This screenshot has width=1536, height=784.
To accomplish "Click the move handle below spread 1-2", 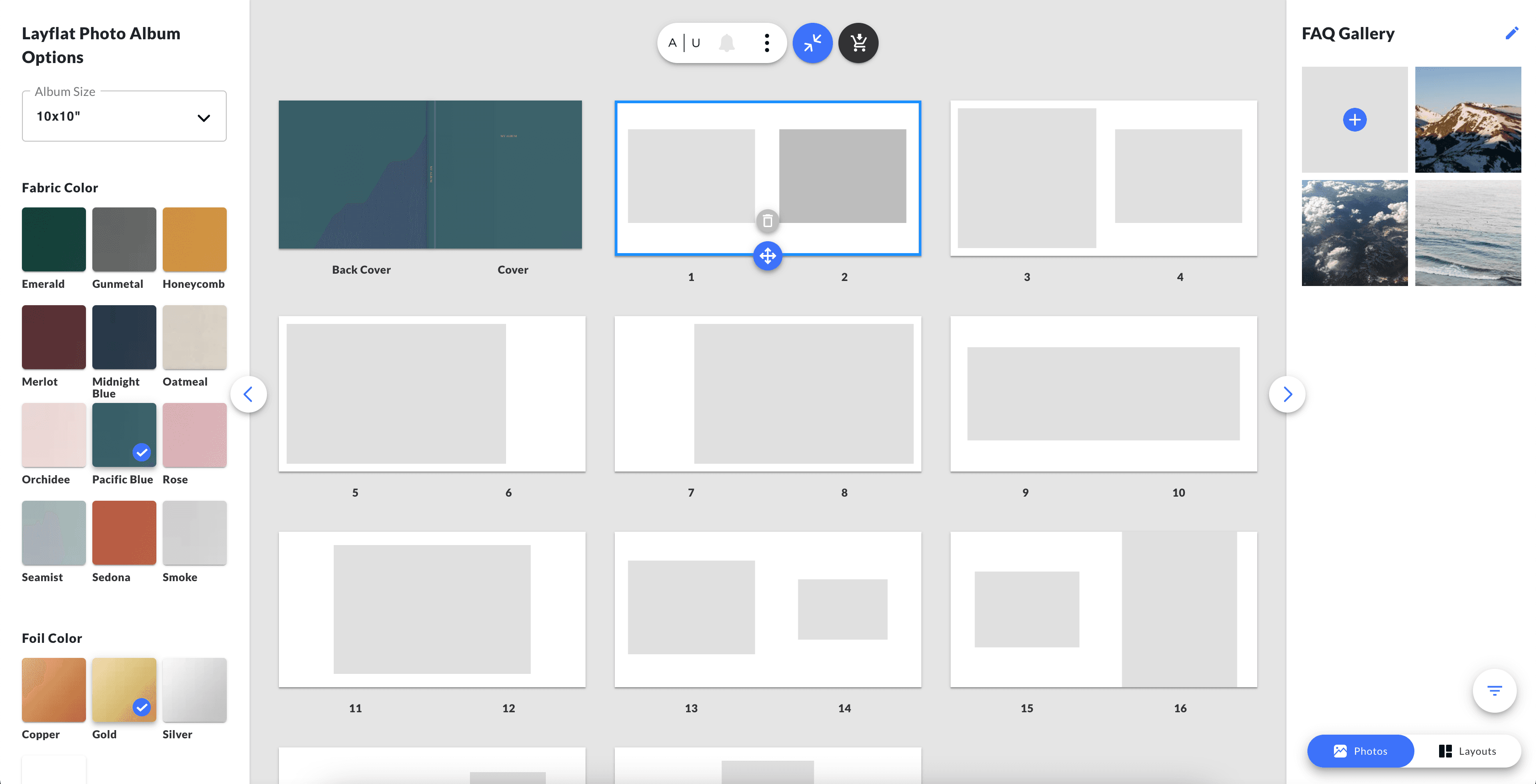I will pos(768,256).
